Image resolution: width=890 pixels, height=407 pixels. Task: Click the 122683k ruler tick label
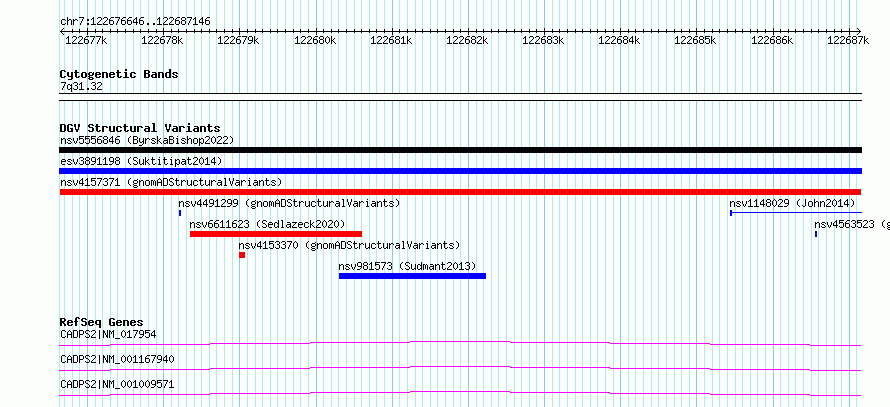click(543, 40)
